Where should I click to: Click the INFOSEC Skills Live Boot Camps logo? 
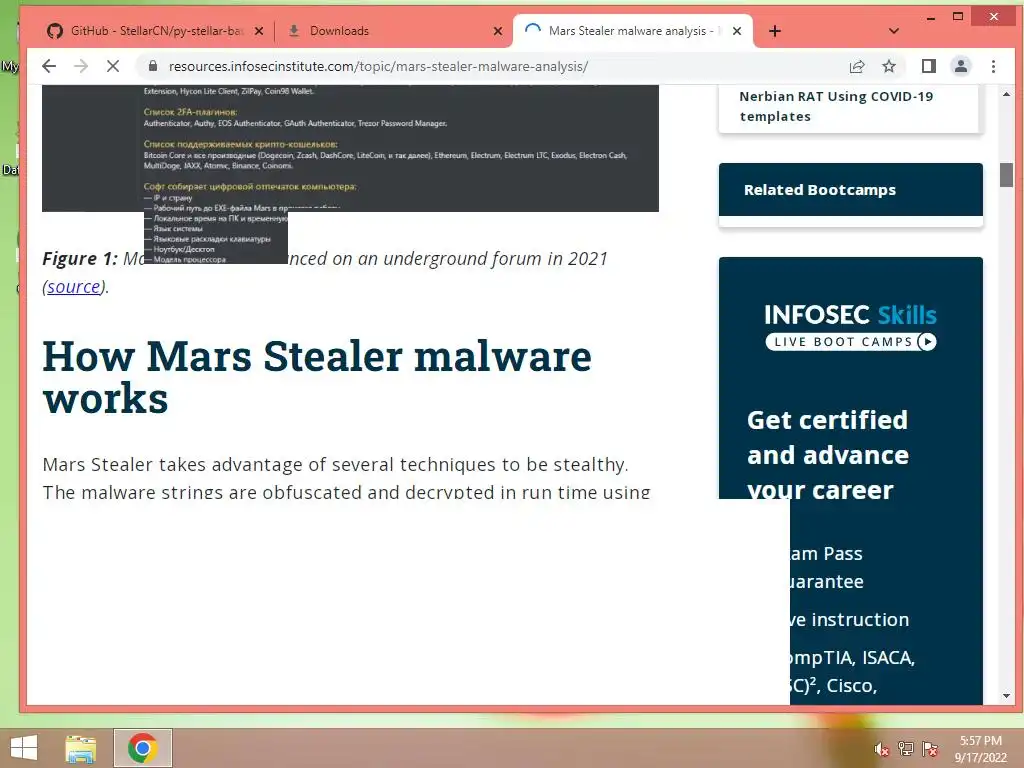pos(850,327)
